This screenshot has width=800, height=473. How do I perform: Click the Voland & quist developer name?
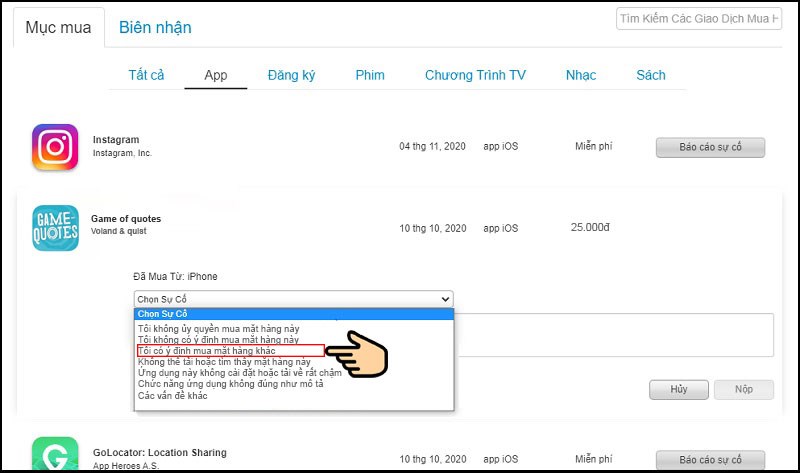coord(119,231)
